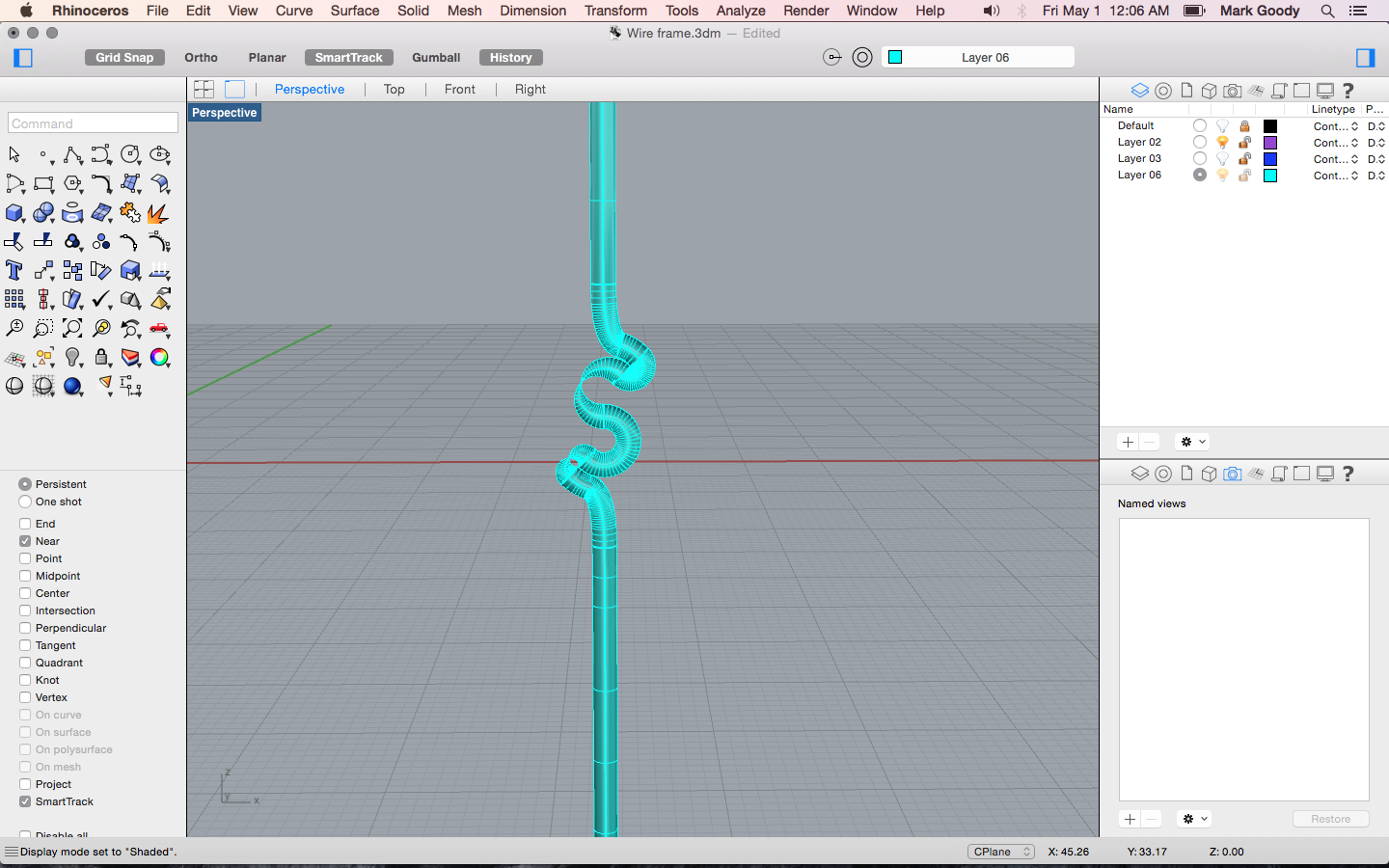Enable the End object snap
1389x868 pixels.
click(25, 524)
